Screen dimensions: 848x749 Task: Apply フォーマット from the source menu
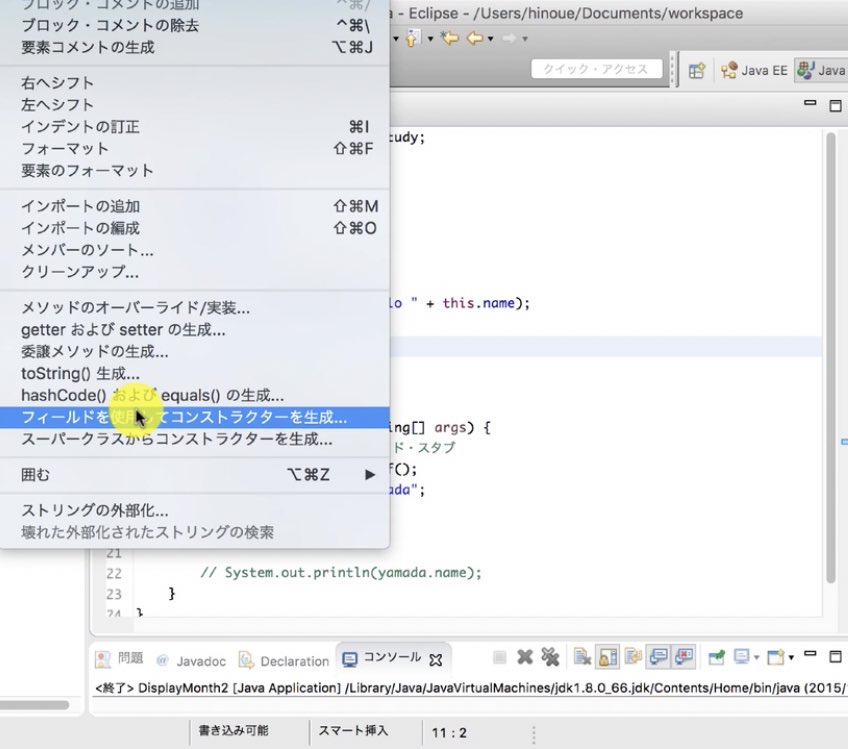pos(195,149)
